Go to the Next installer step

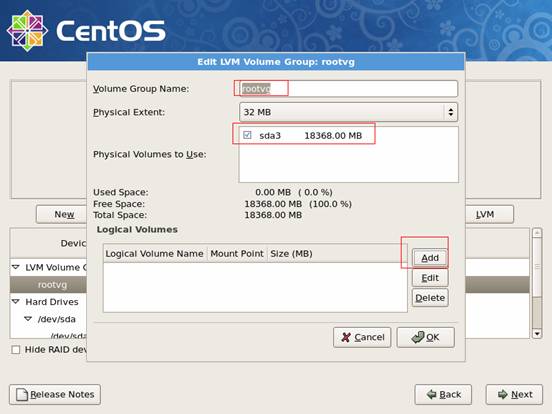click(x=514, y=394)
